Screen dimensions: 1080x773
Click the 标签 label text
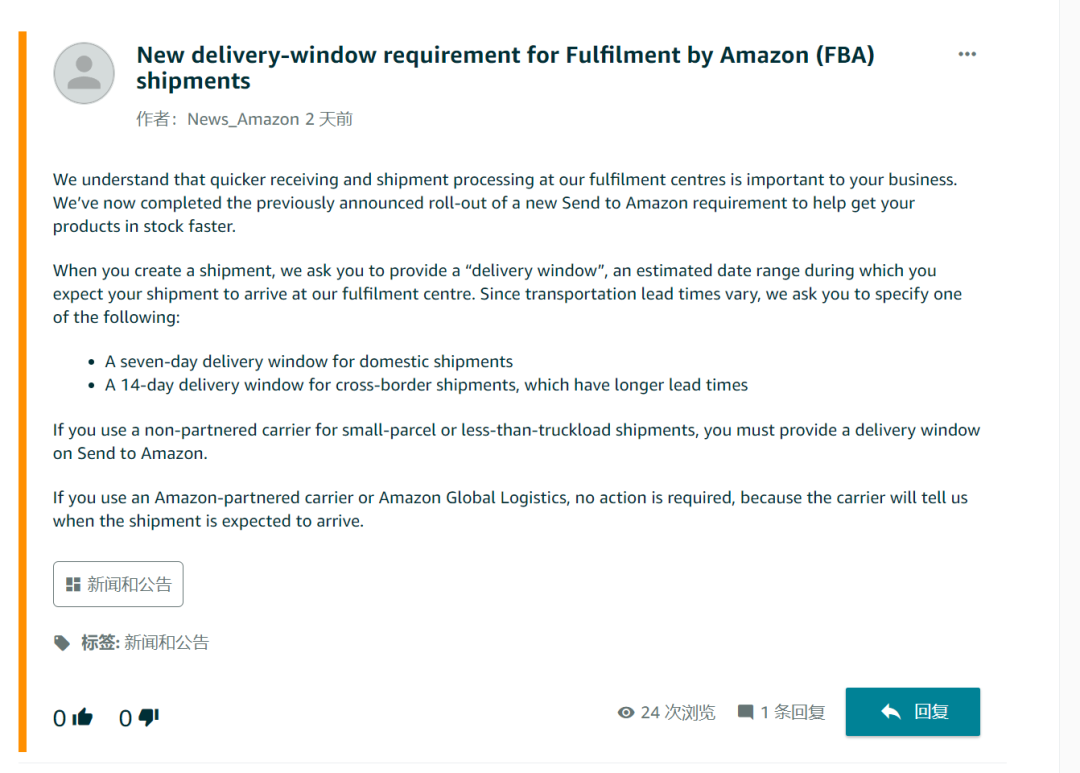(99, 643)
